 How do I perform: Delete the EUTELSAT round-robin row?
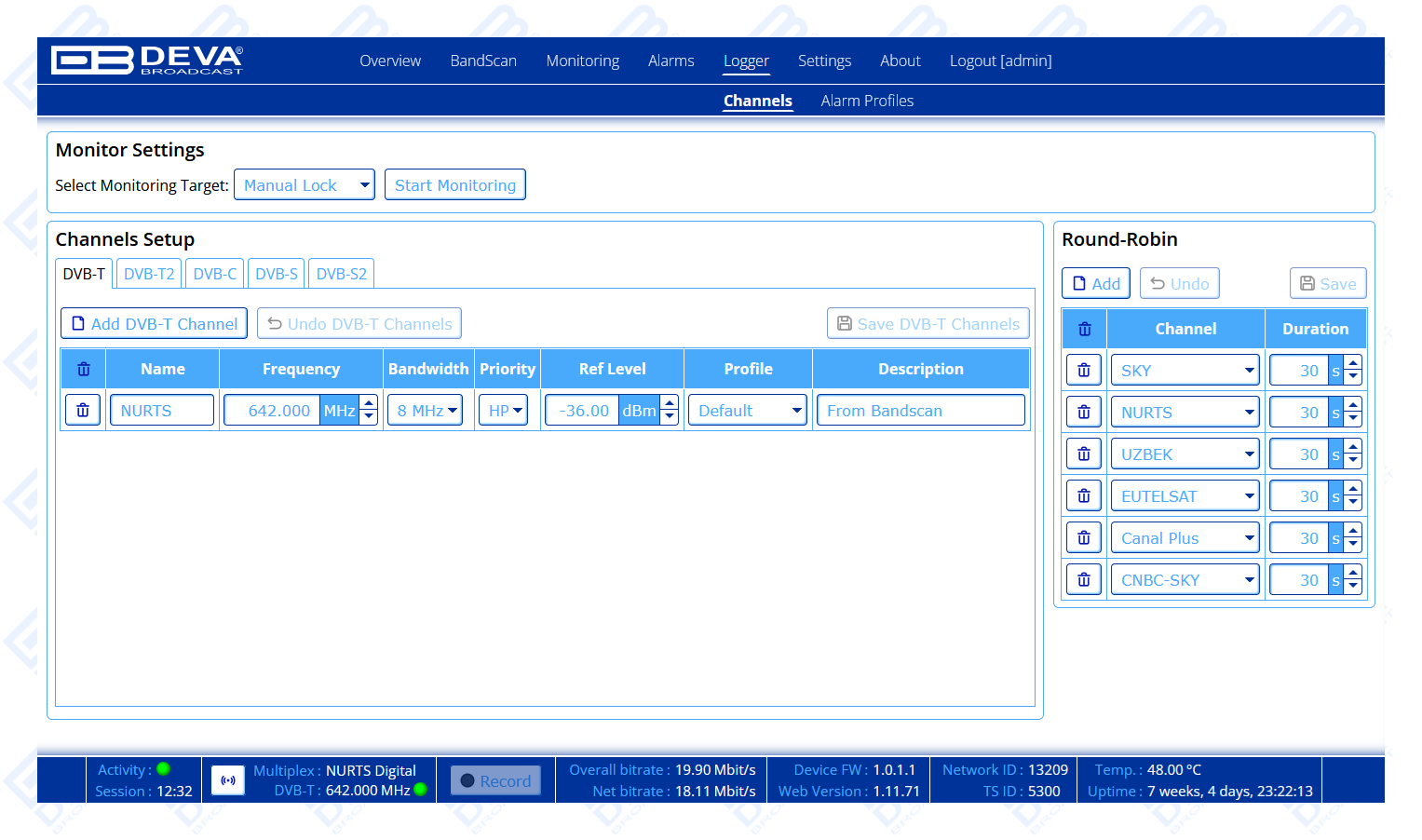tap(1084, 495)
